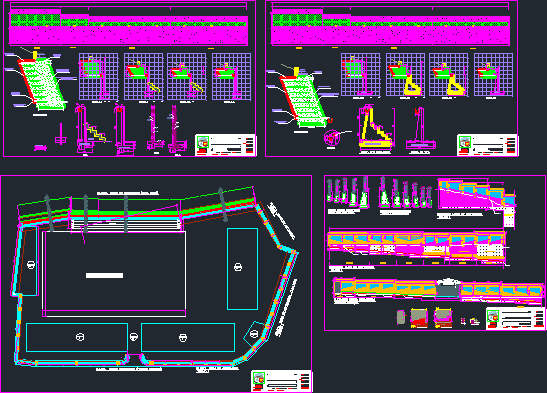The width and height of the screenshot is (547, 393).
Task: Click the logo in the elevations sheet title block
Action: [493, 316]
